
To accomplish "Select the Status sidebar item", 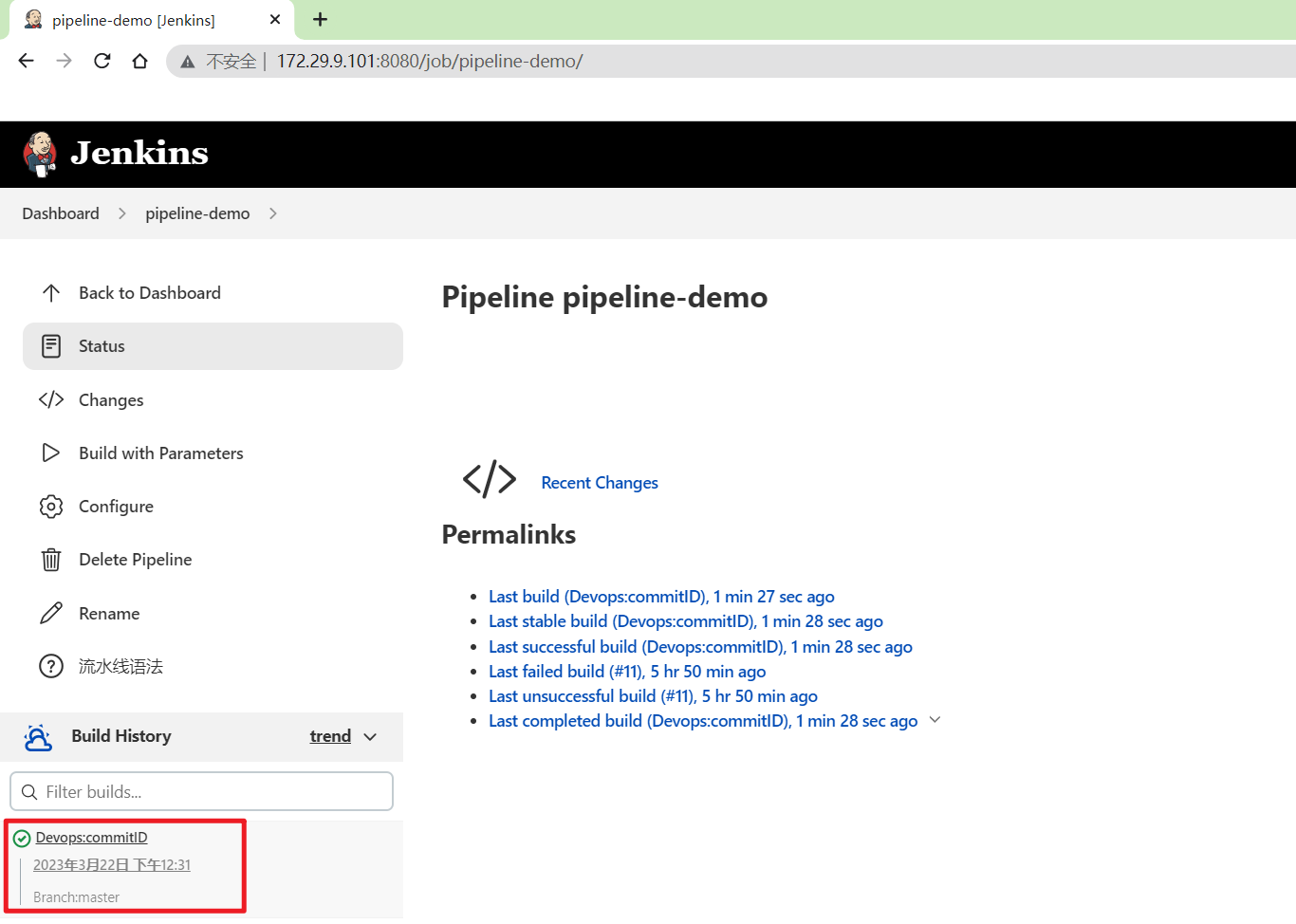I will (213, 346).
